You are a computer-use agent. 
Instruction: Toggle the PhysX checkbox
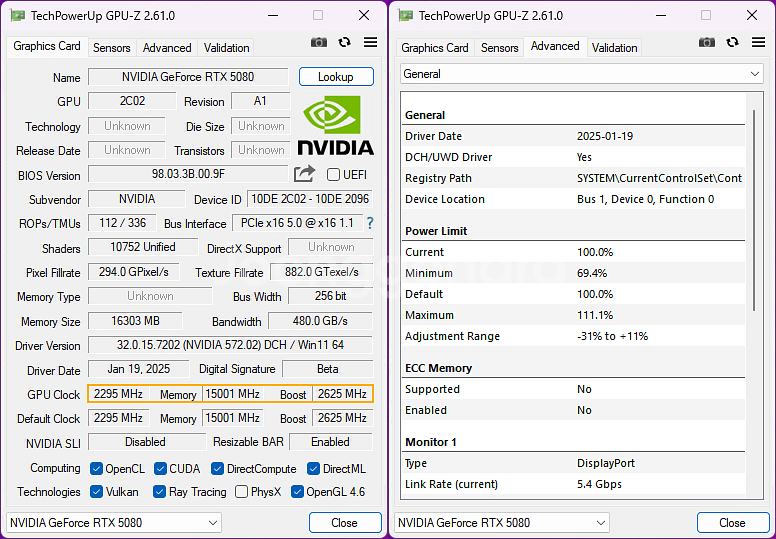[x=242, y=492]
